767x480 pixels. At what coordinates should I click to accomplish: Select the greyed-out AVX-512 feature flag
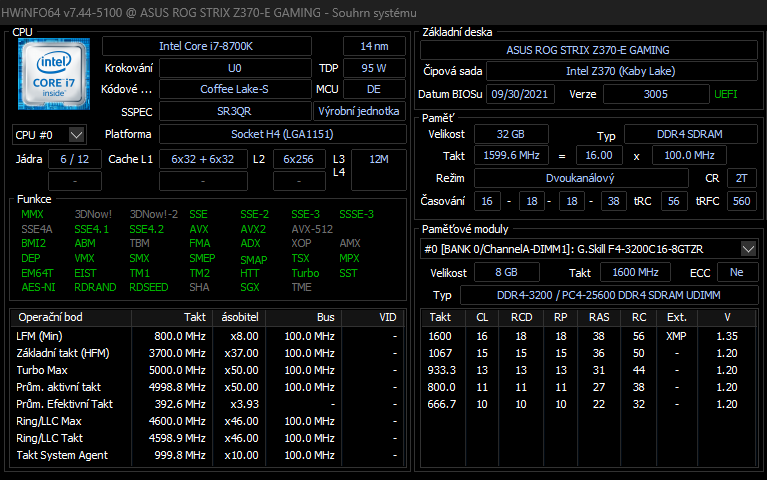[x=313, y=229]
